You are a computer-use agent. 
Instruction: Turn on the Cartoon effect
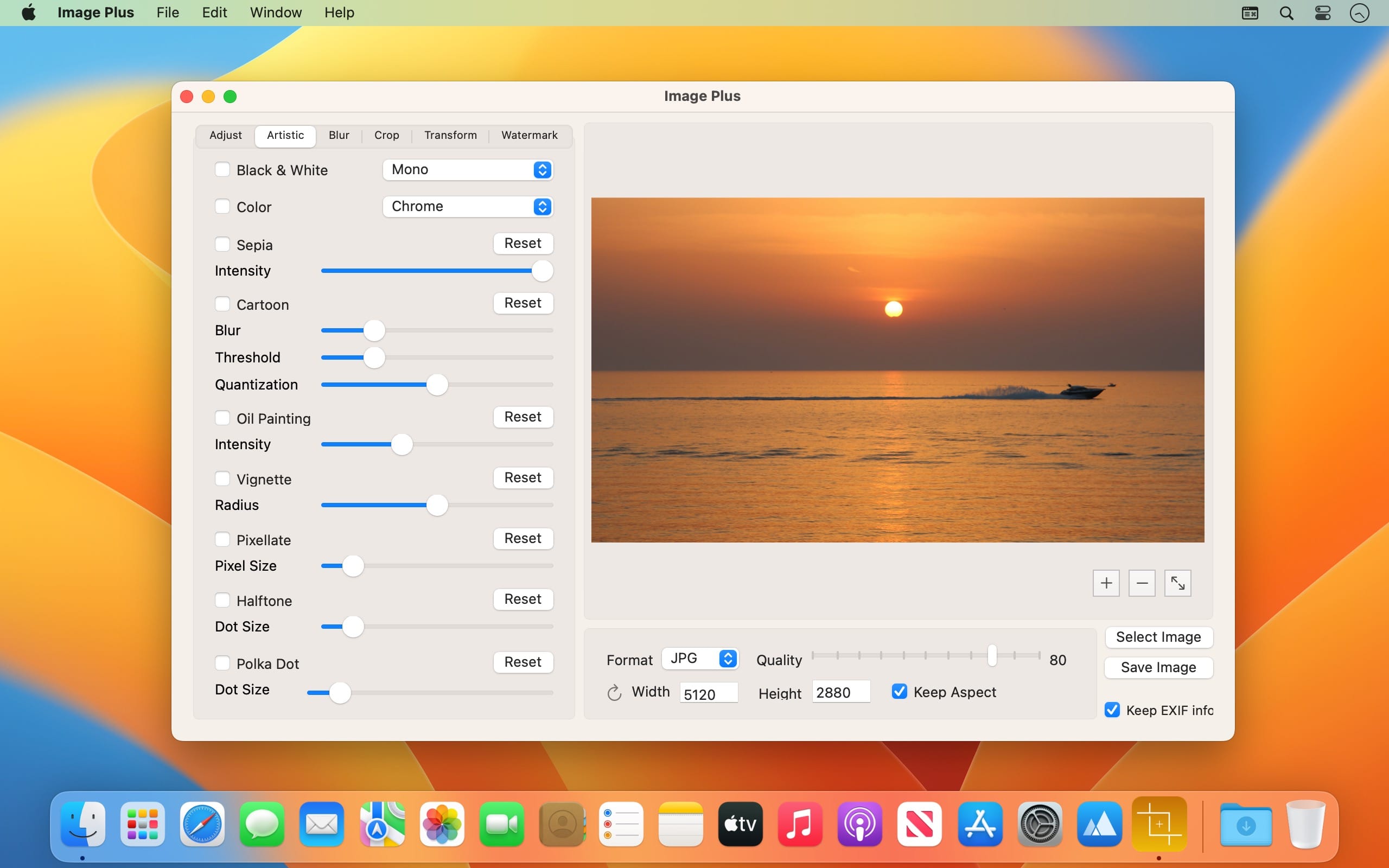coord(222,304)
